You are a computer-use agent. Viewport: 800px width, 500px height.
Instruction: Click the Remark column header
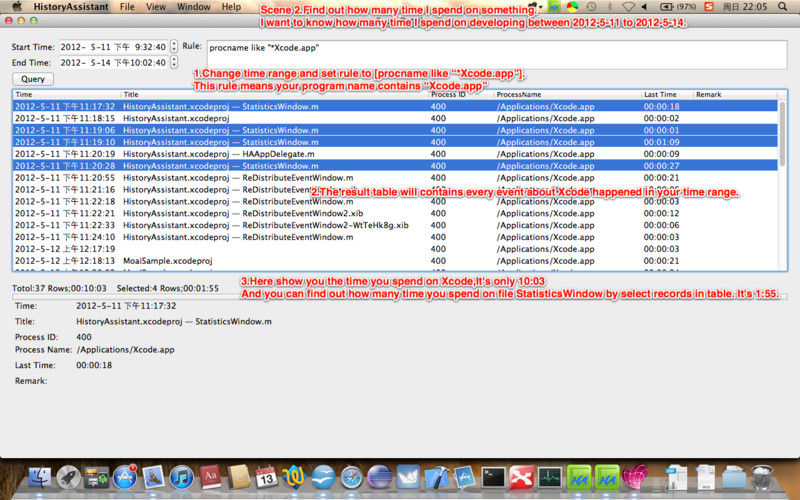point(735,94)
